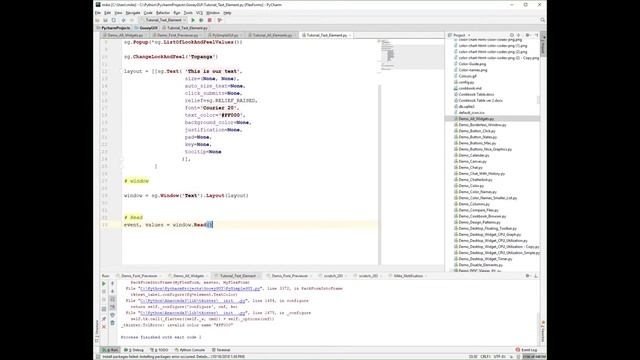Follow the tkinter __init__.py link for line 1484

tap(193, 301)
